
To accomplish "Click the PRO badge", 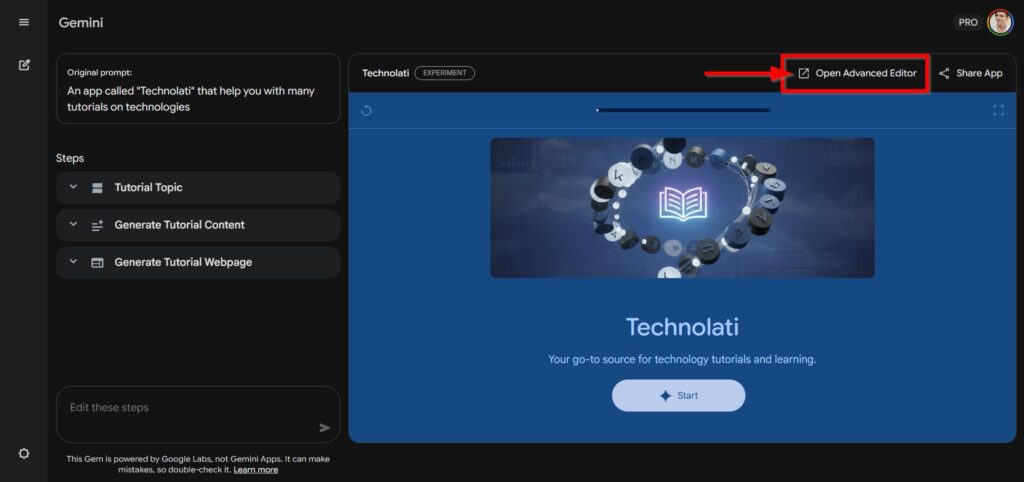I will coord(967,22).
